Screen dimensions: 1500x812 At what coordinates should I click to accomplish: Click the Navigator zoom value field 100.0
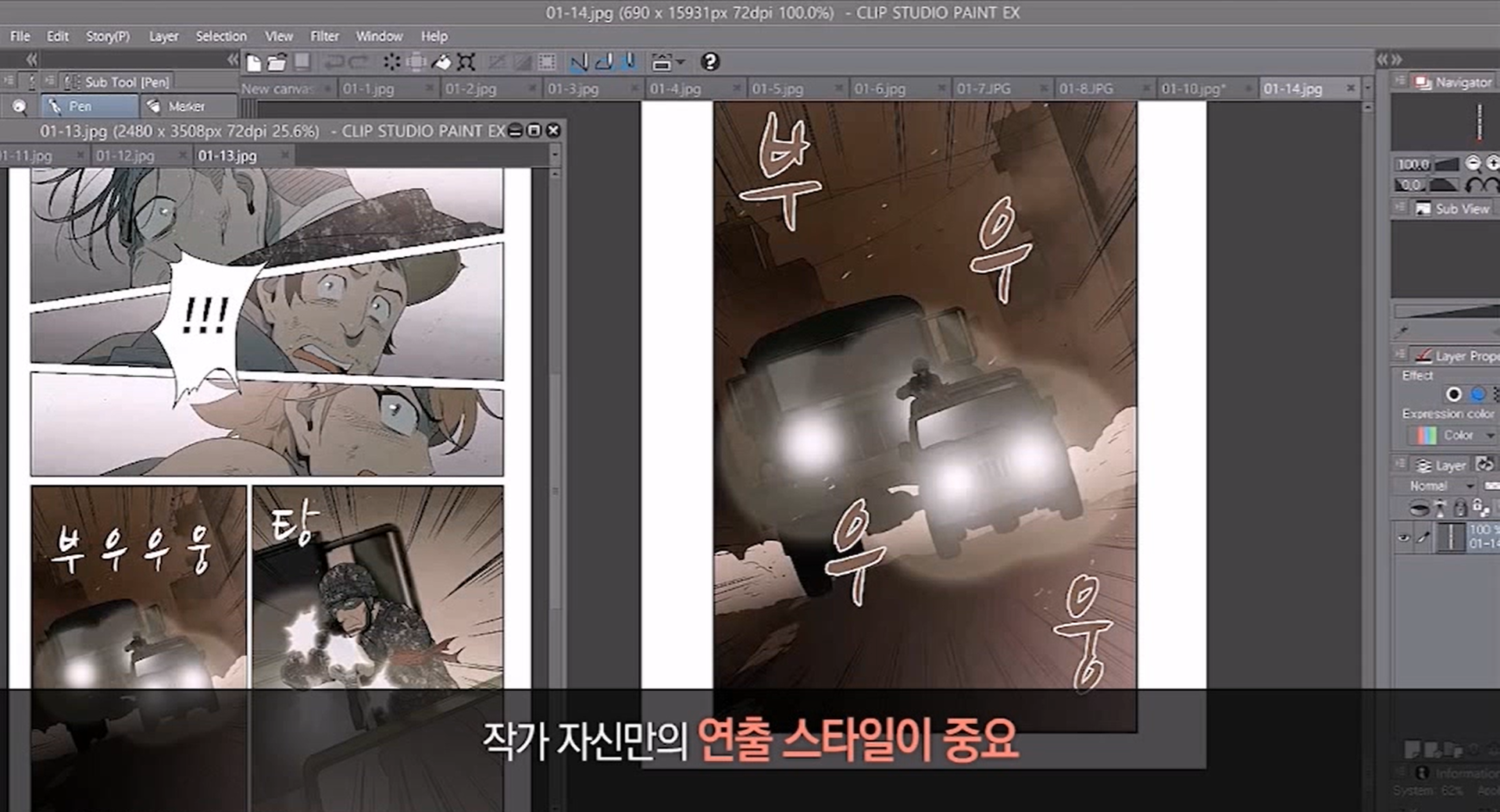(1412, 164)
